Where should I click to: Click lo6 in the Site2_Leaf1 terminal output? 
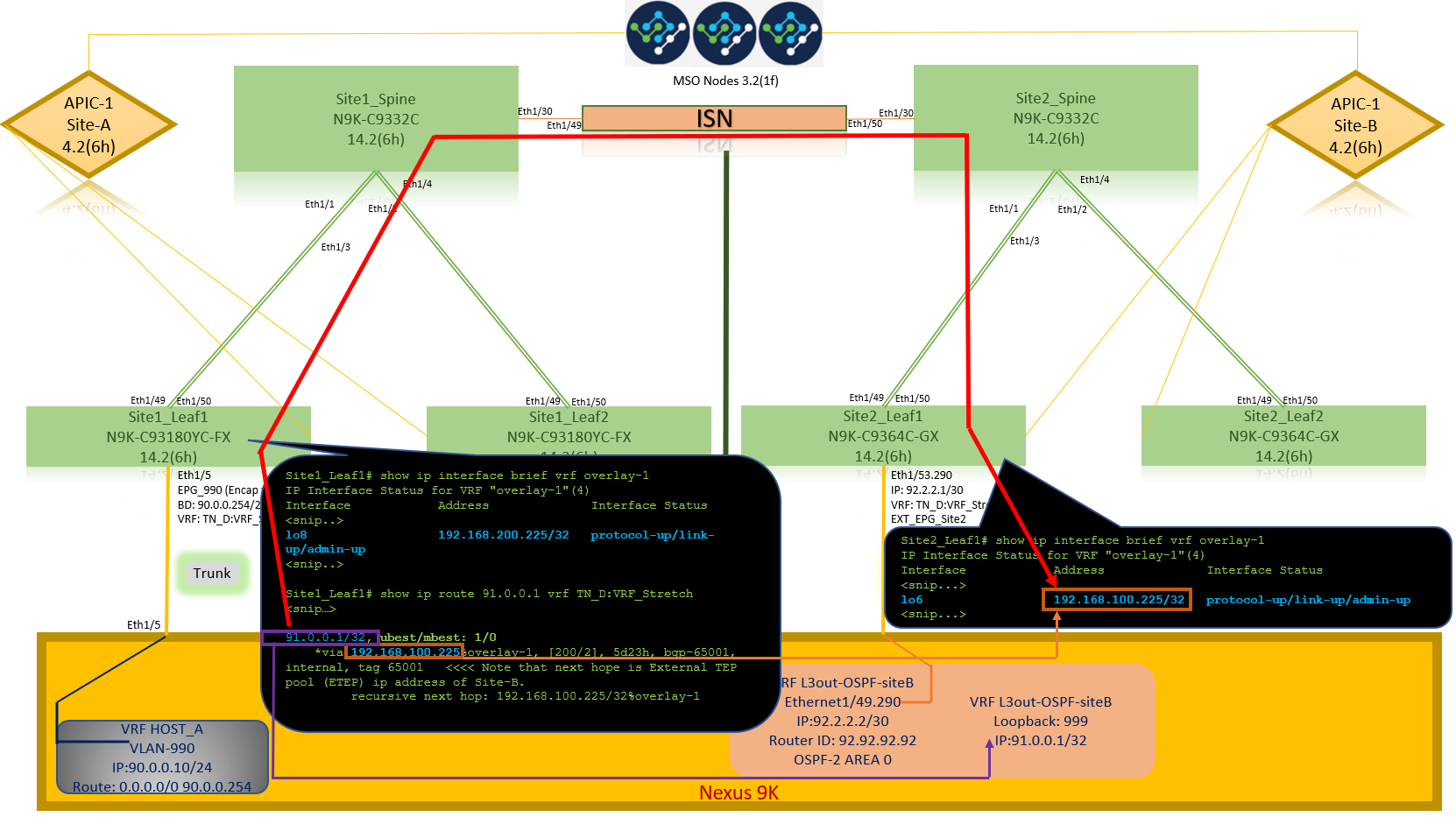912,600
